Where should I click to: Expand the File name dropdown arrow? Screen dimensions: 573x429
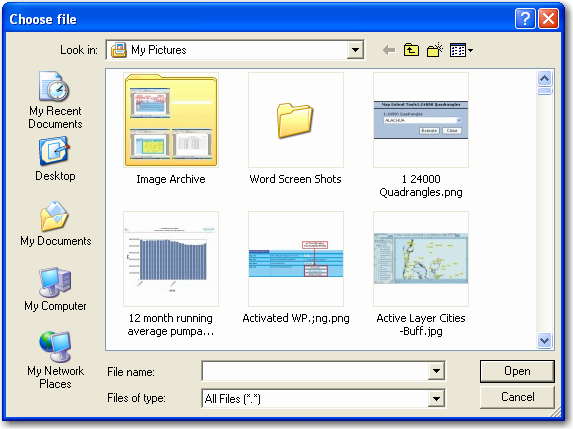tap(436, 371)
